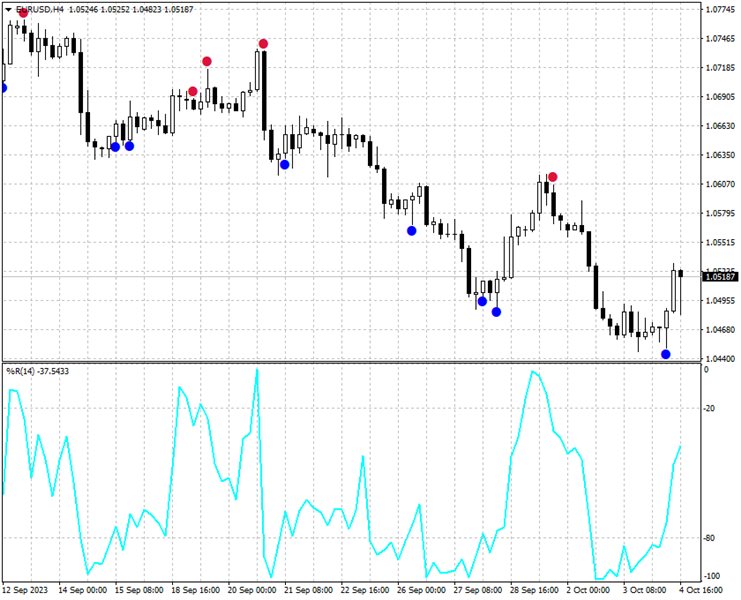
Task: Click the current price label 1.05187
Action: tap(720, 277)
